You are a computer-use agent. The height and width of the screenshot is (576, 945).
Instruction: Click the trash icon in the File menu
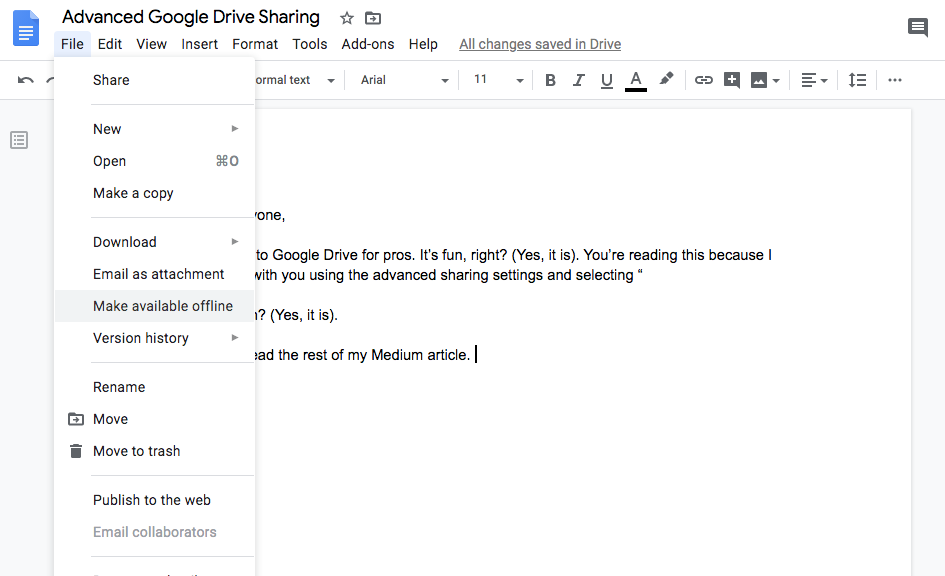point(75,451)
